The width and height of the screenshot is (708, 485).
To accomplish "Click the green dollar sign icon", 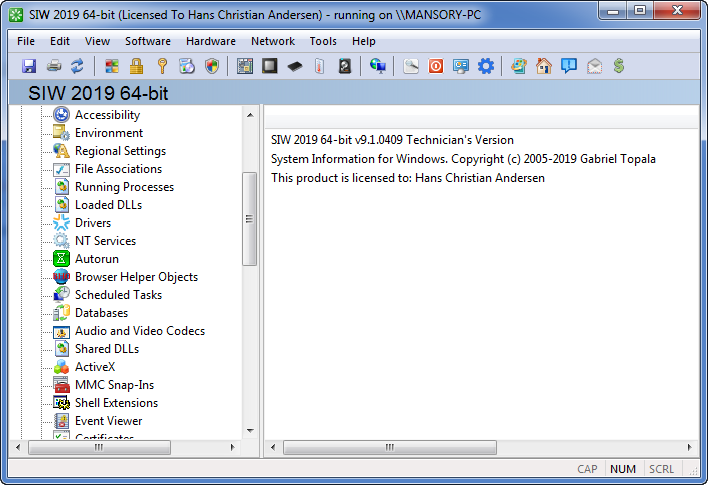I will 619,66.
